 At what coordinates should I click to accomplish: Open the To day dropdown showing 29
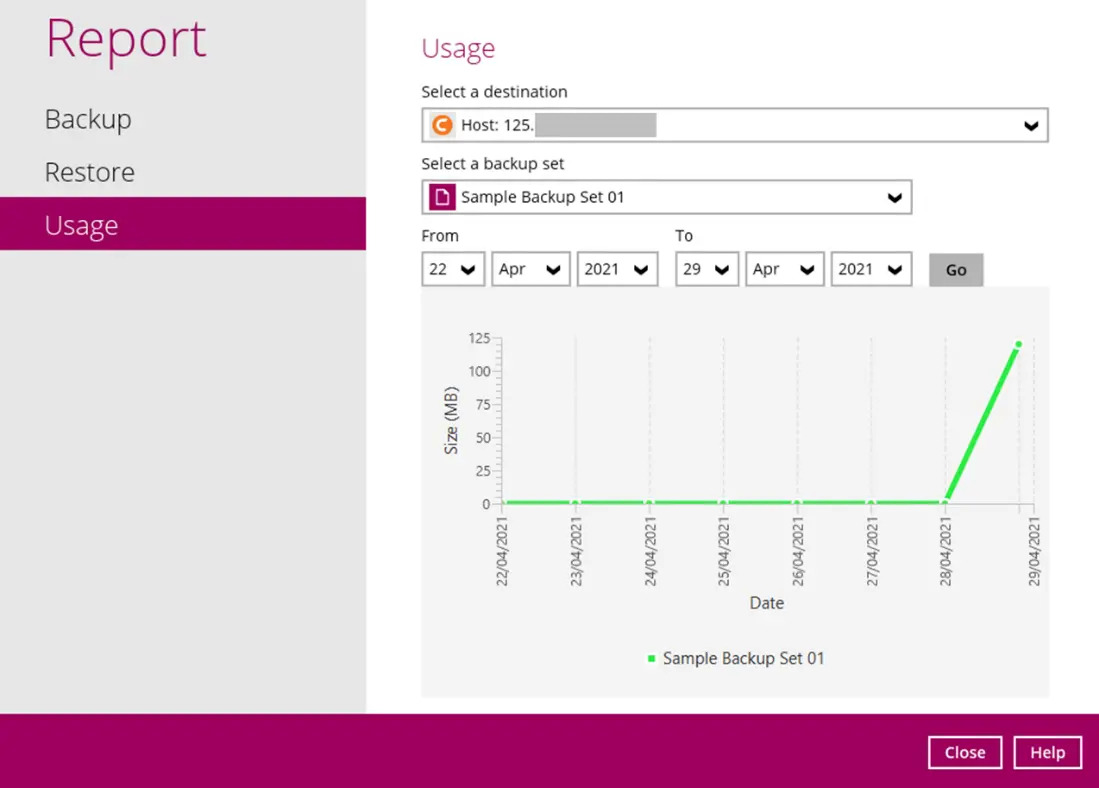pyautogui.click(x=707, y=269)
